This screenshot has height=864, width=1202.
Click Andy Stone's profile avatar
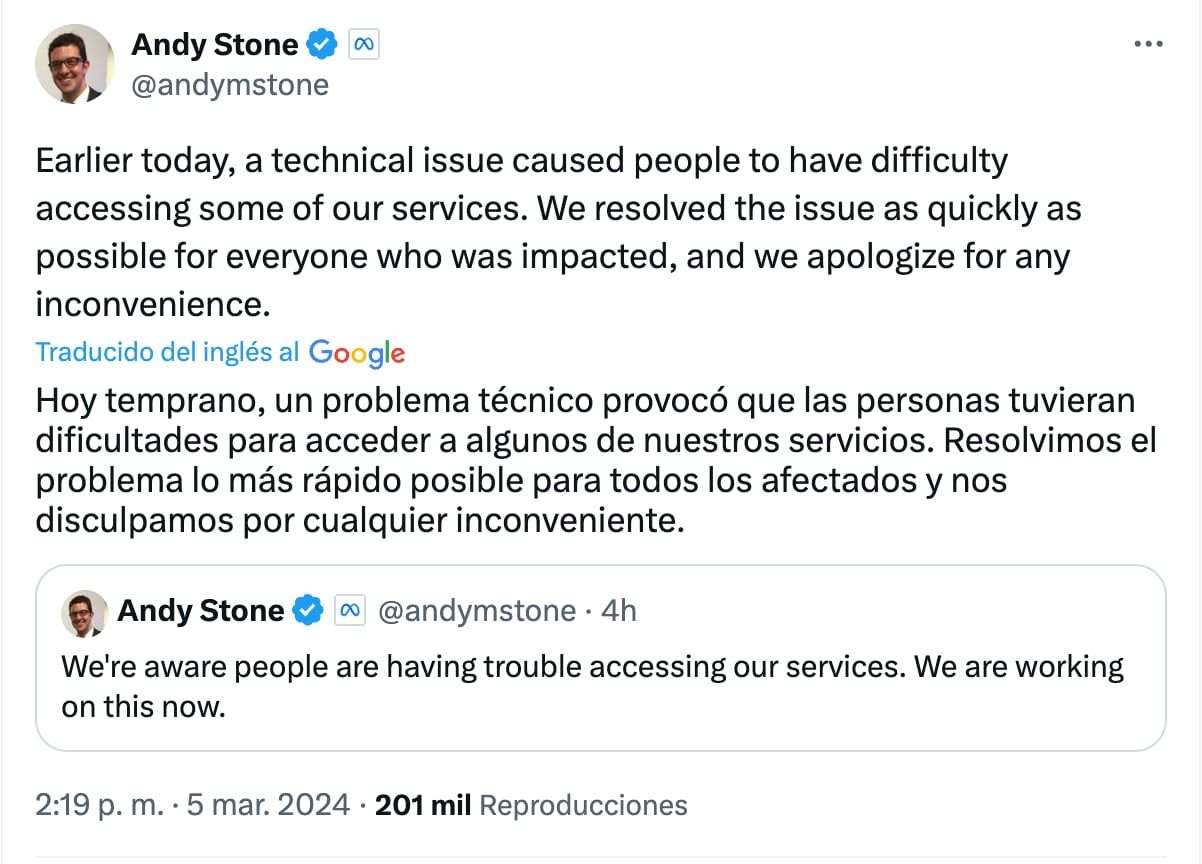click(72, 62)
